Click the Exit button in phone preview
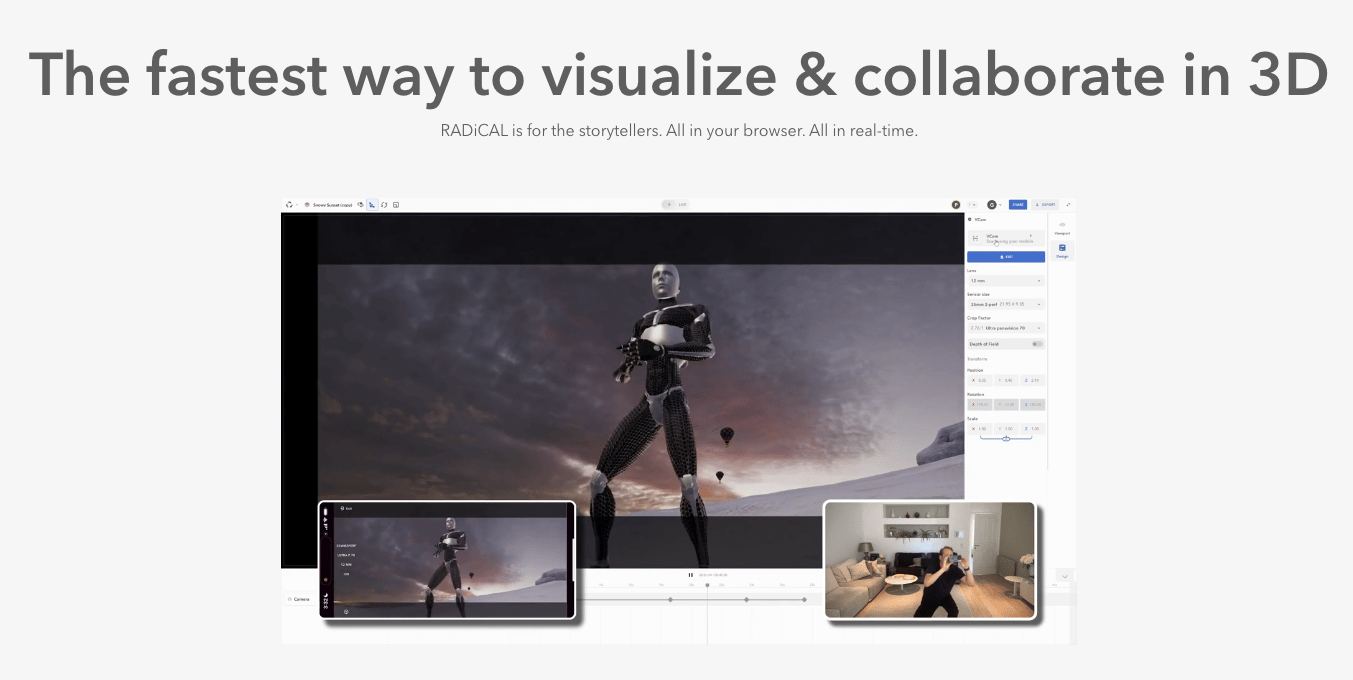The height and width of the screenshot is (680, 1353). (346, 508)
